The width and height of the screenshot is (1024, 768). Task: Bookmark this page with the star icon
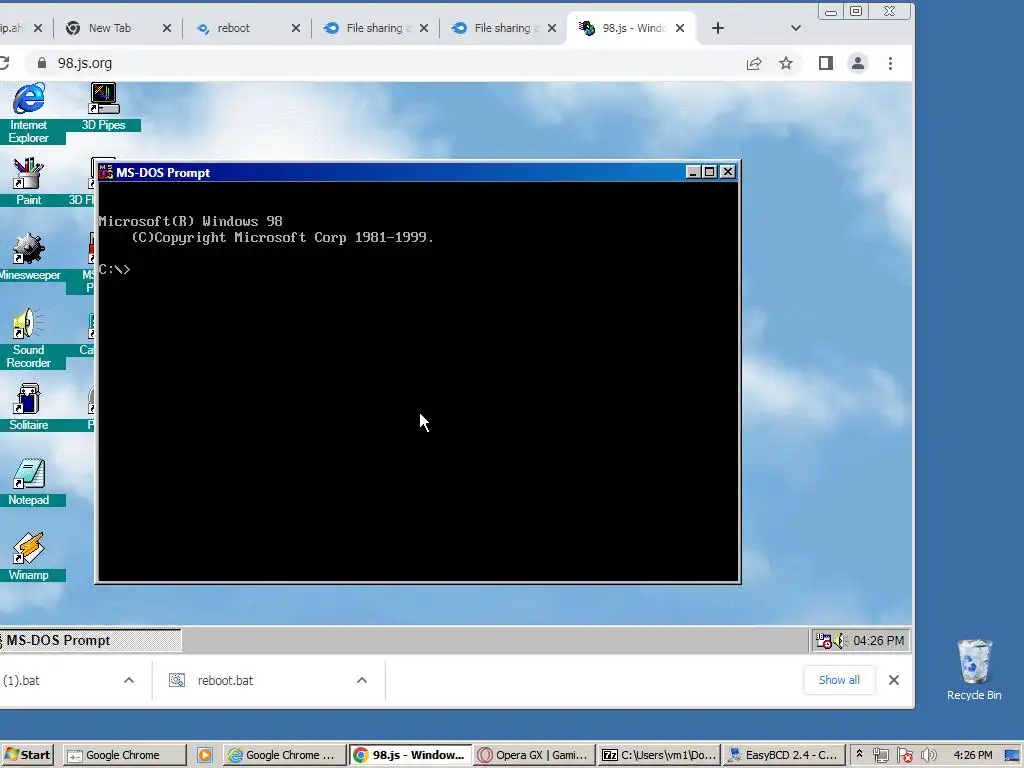786,63
